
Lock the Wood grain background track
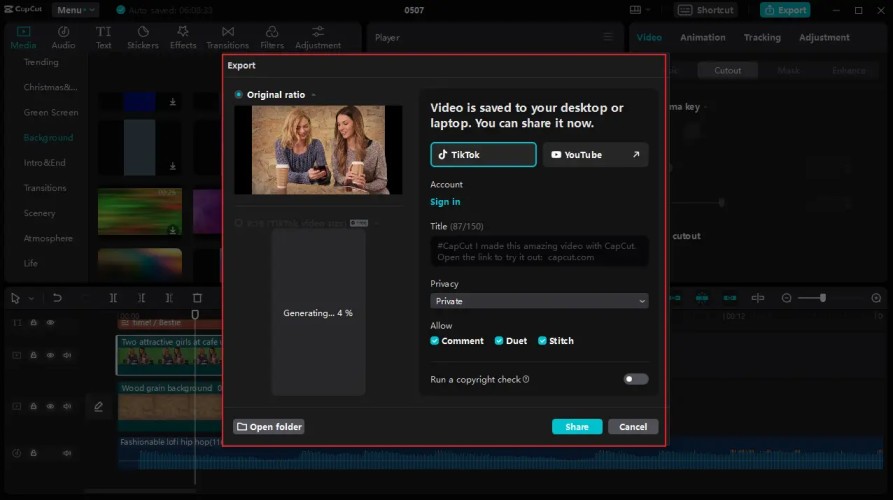(34, 406)
